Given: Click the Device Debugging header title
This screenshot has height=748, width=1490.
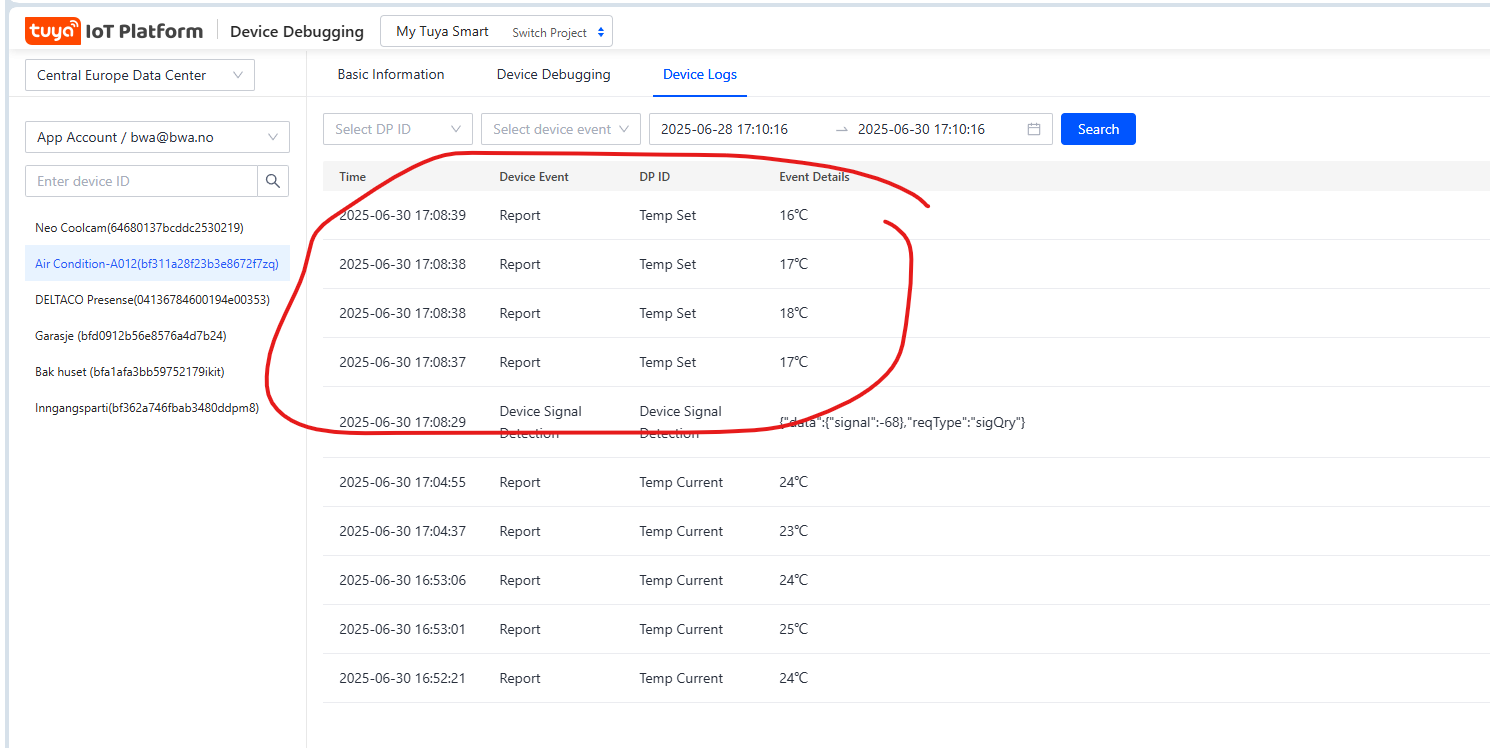Looking at the screenshot, I should tap(297, 31).
